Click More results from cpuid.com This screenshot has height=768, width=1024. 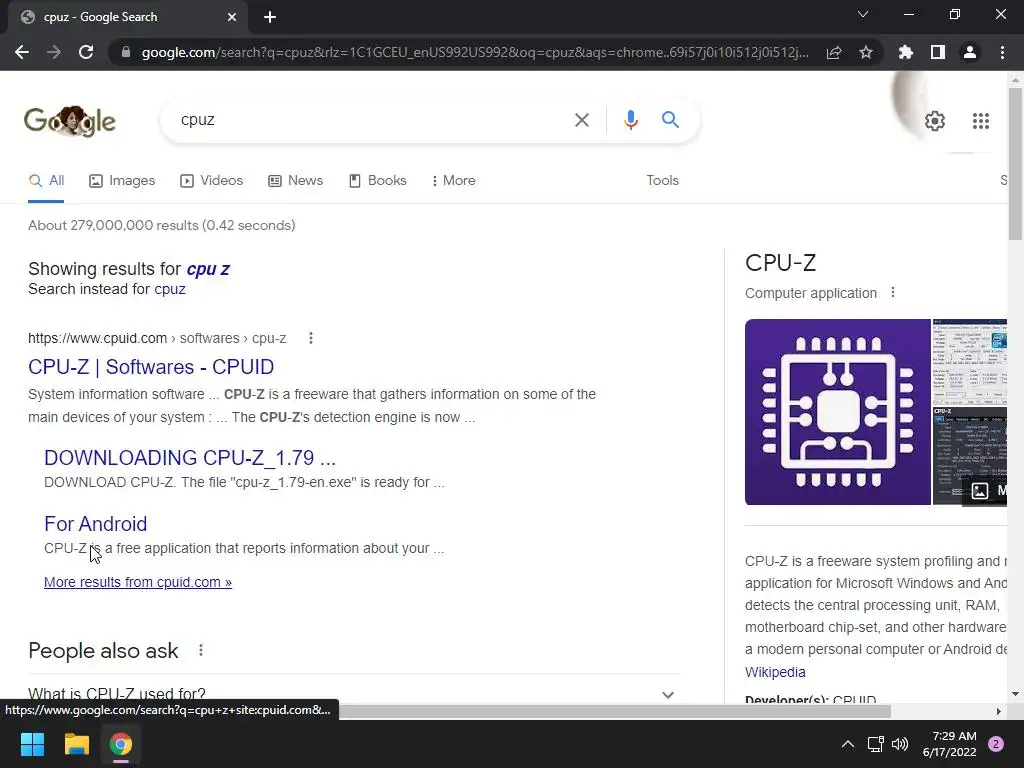(138, 582)
